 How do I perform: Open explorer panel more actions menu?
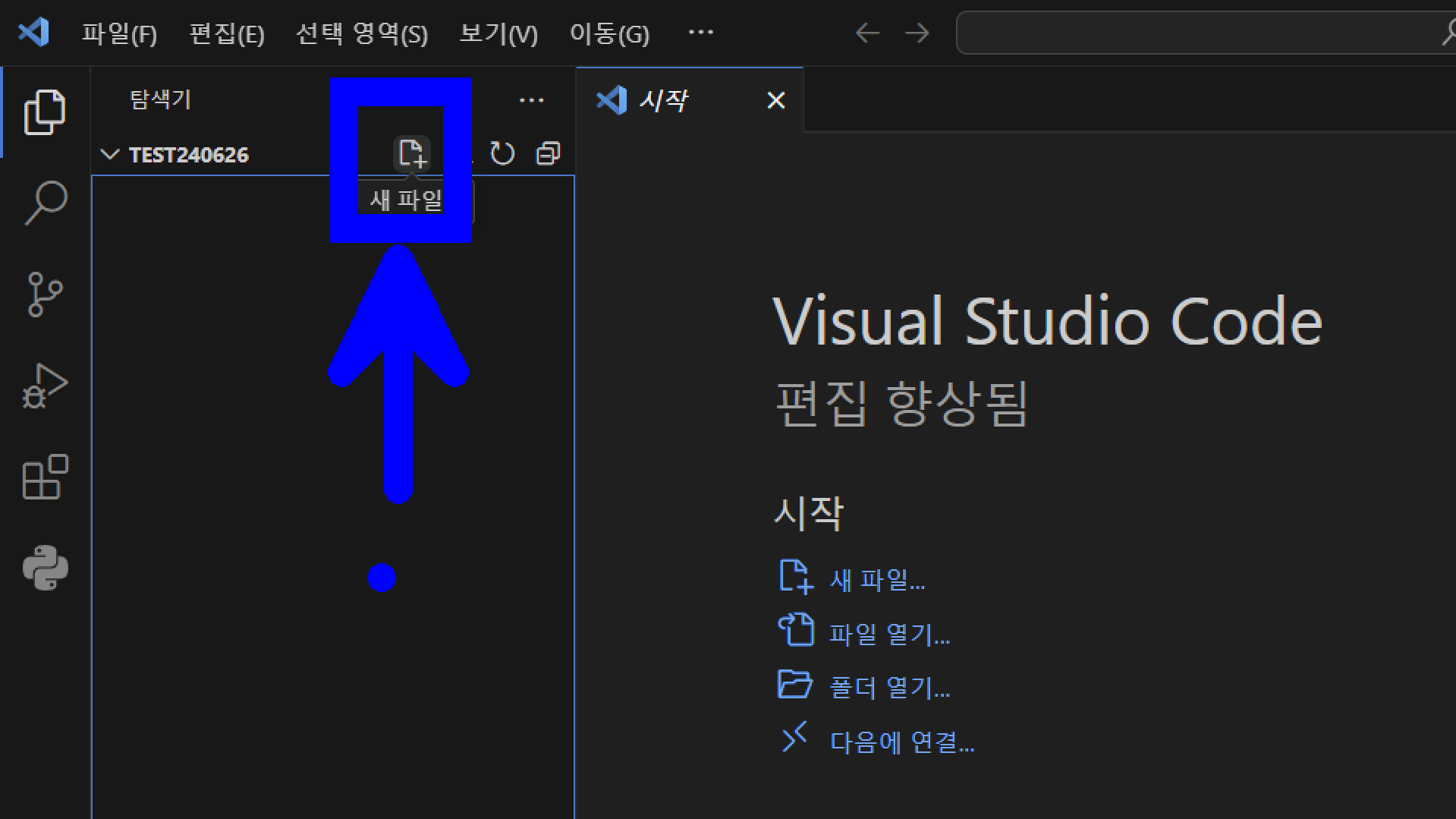point(531,99)
